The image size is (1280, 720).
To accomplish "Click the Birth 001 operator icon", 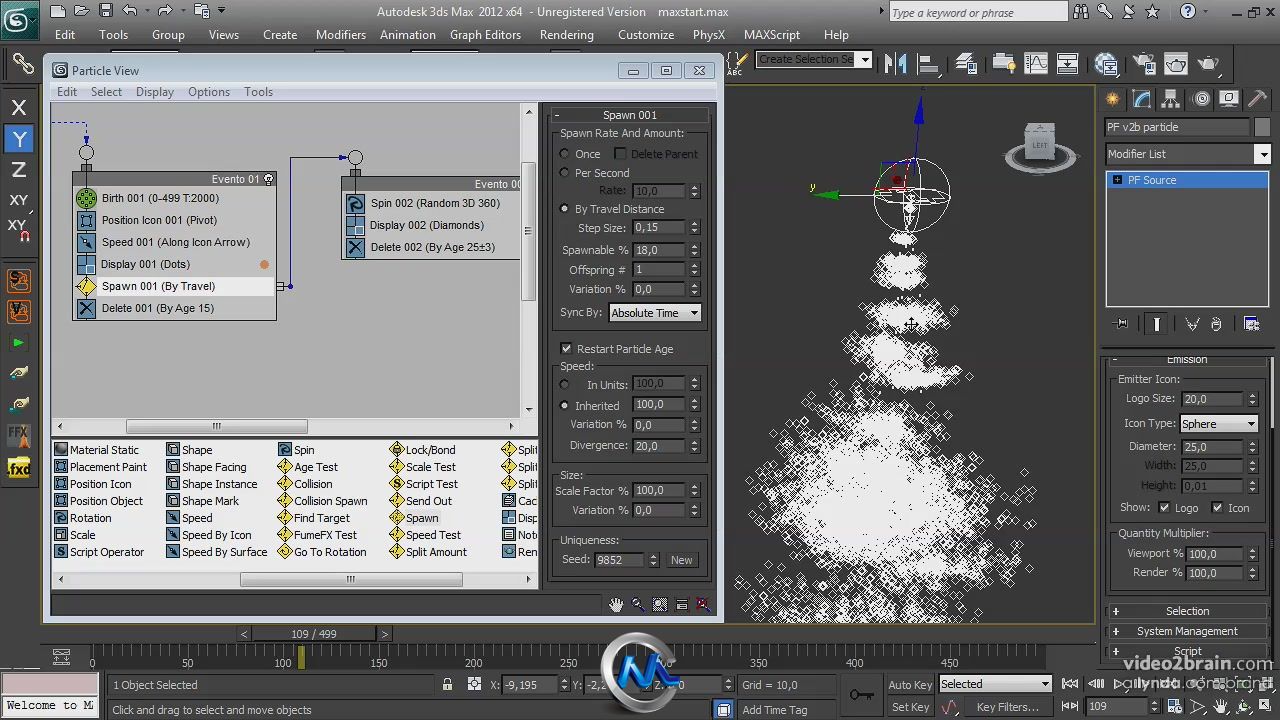I will [87, 198].
